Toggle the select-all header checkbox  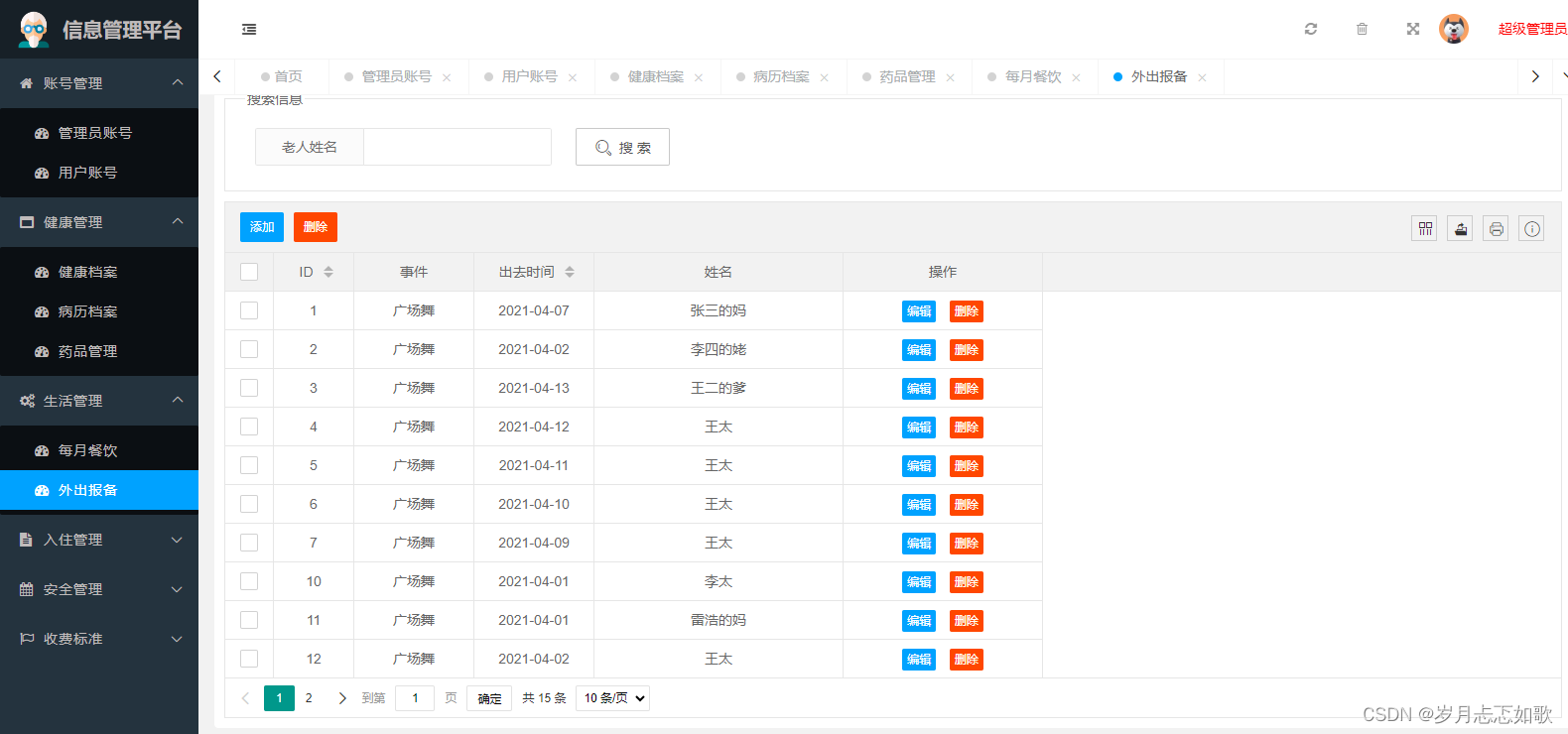pyautogui.click(x=249, y=272)
